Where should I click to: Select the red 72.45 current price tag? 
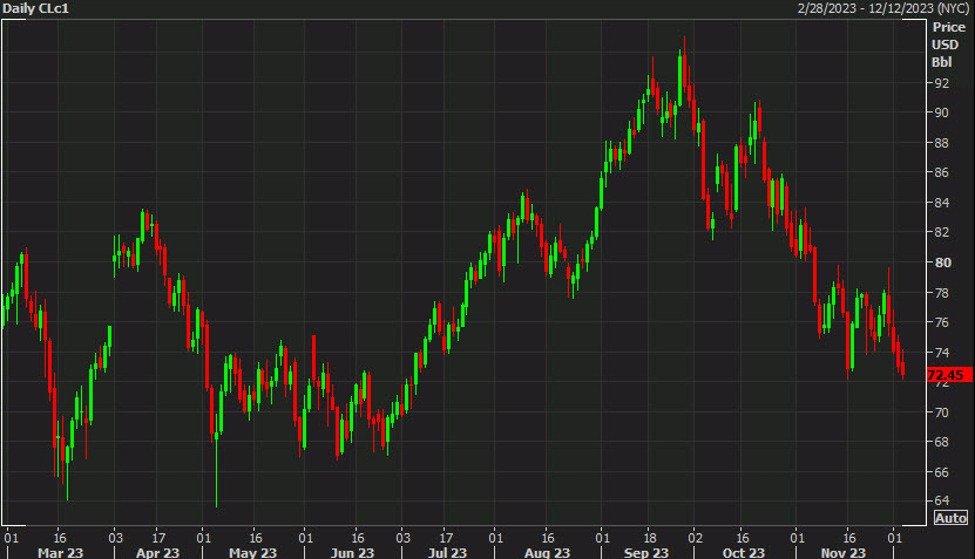pyautogui.click(x=948, y=375)
